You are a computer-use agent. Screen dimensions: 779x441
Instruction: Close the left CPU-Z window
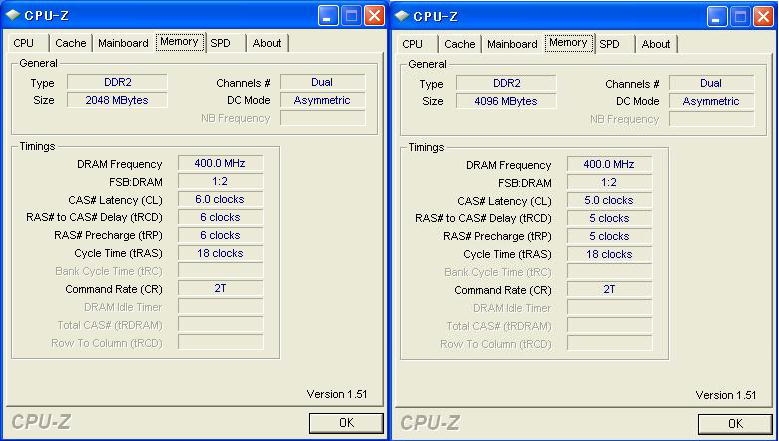click(375, 16)
